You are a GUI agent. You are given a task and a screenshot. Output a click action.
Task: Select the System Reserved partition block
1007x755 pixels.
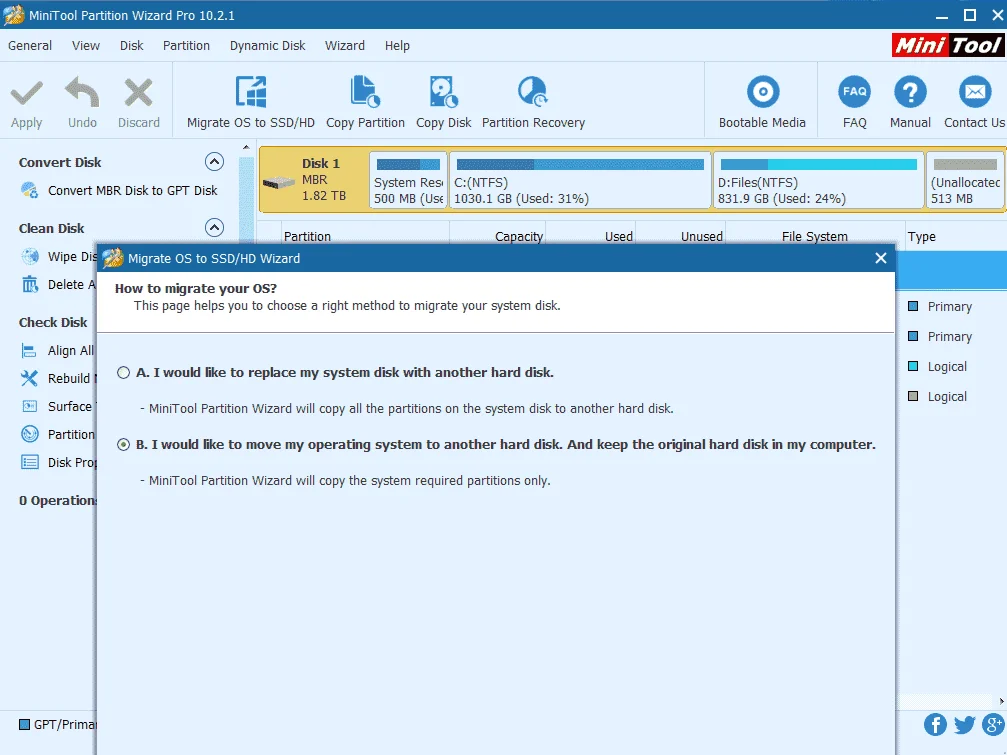tap(408, 180)
